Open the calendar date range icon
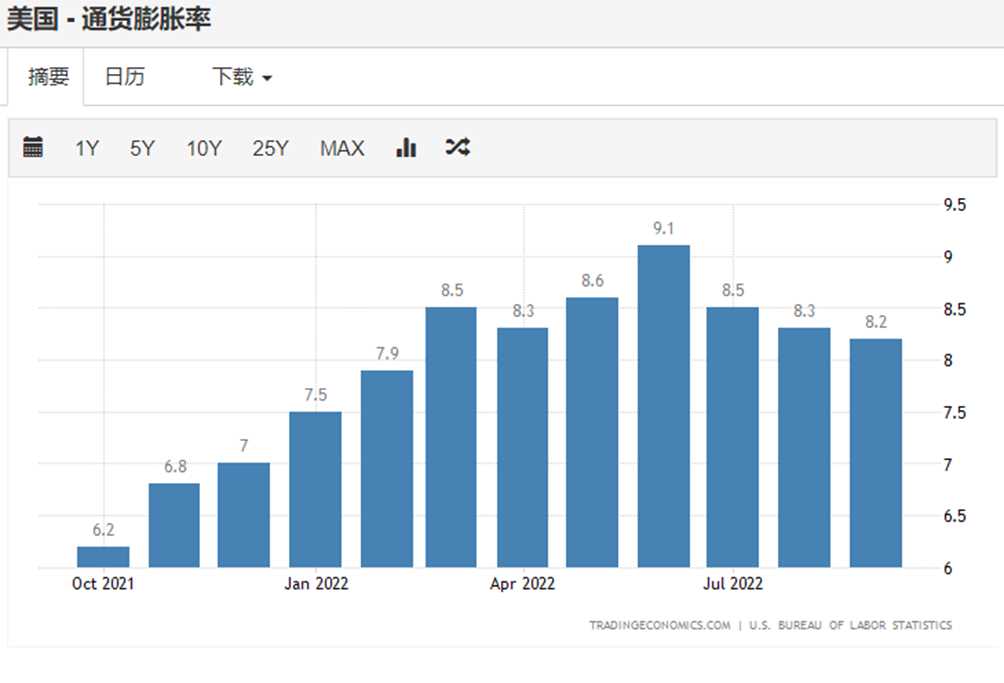This screenshot has width=1004, height=683. 33,148
